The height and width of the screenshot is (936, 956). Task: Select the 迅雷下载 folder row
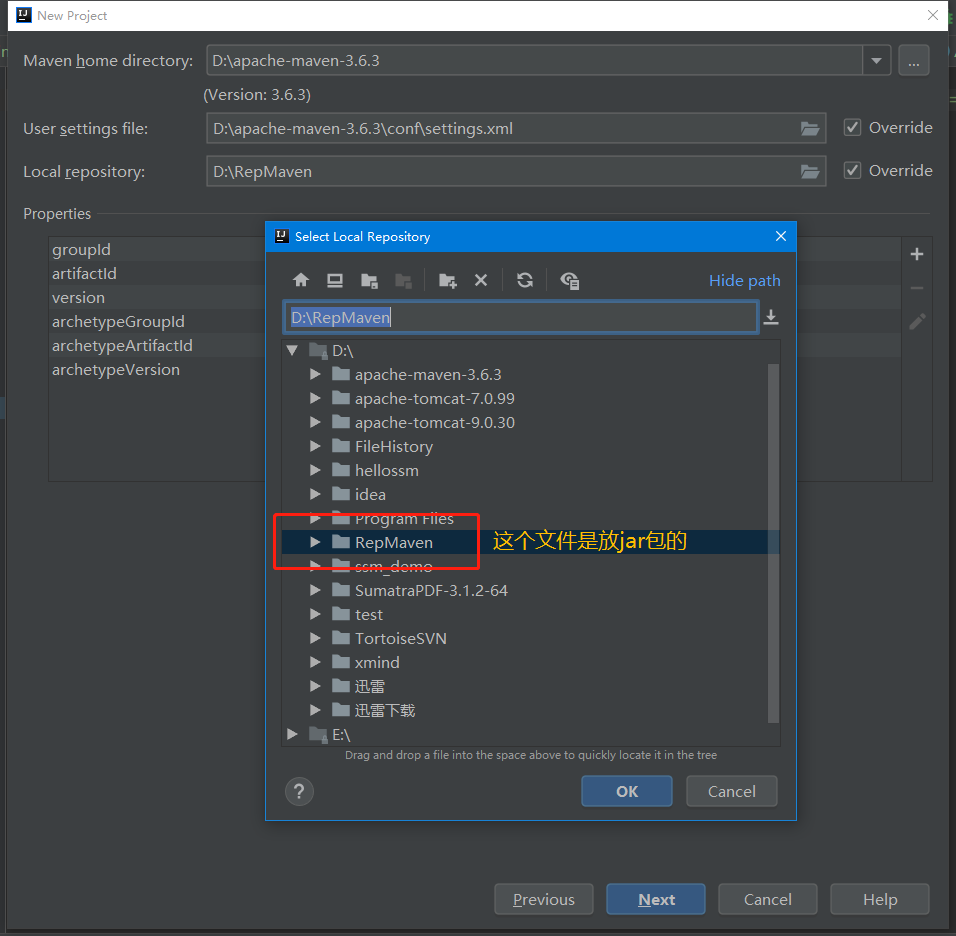pos(530,710)
